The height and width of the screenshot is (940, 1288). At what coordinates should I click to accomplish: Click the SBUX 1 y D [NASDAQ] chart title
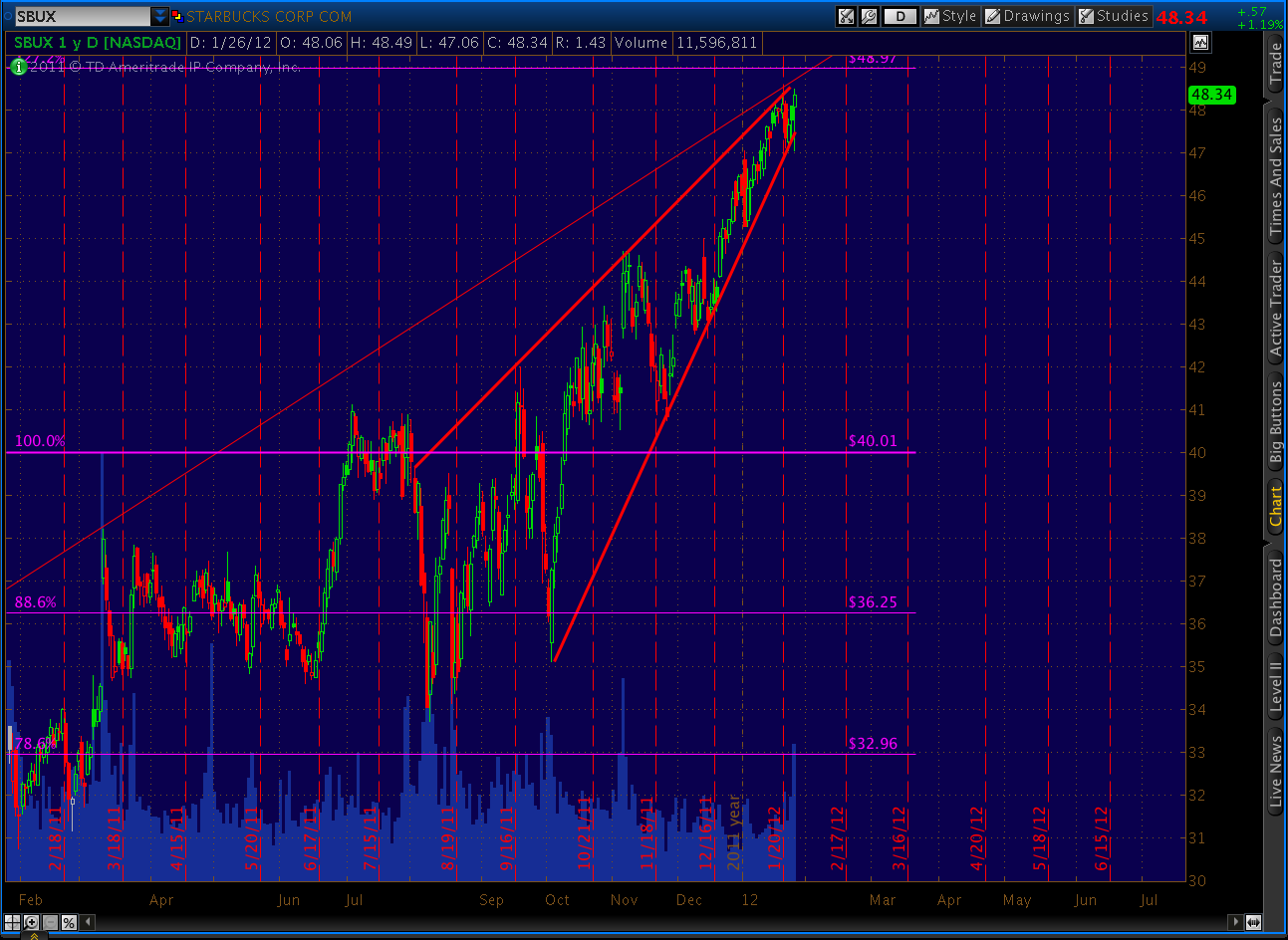[98, 42]
